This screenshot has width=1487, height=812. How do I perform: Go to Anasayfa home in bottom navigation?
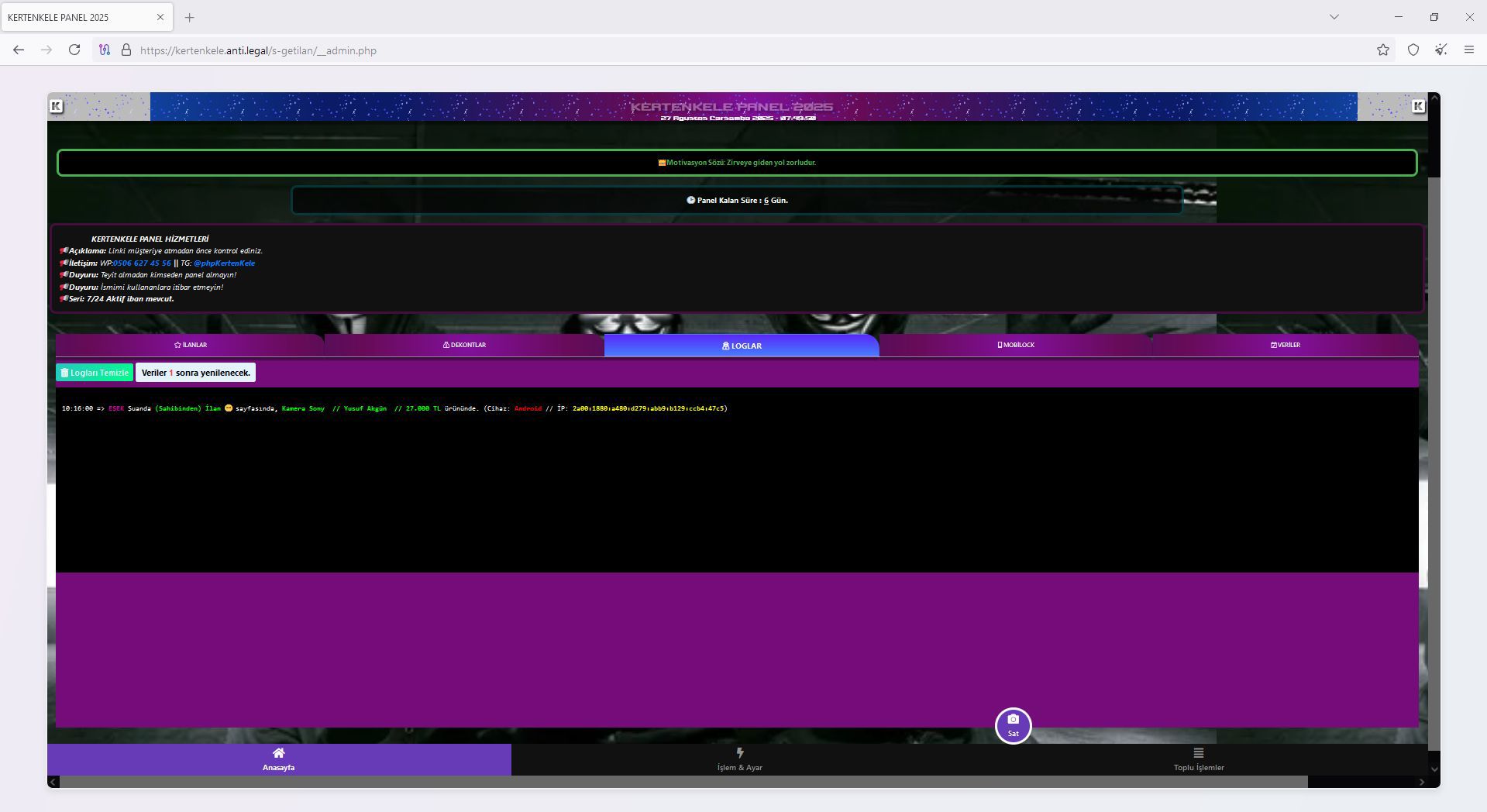(278, 759)
